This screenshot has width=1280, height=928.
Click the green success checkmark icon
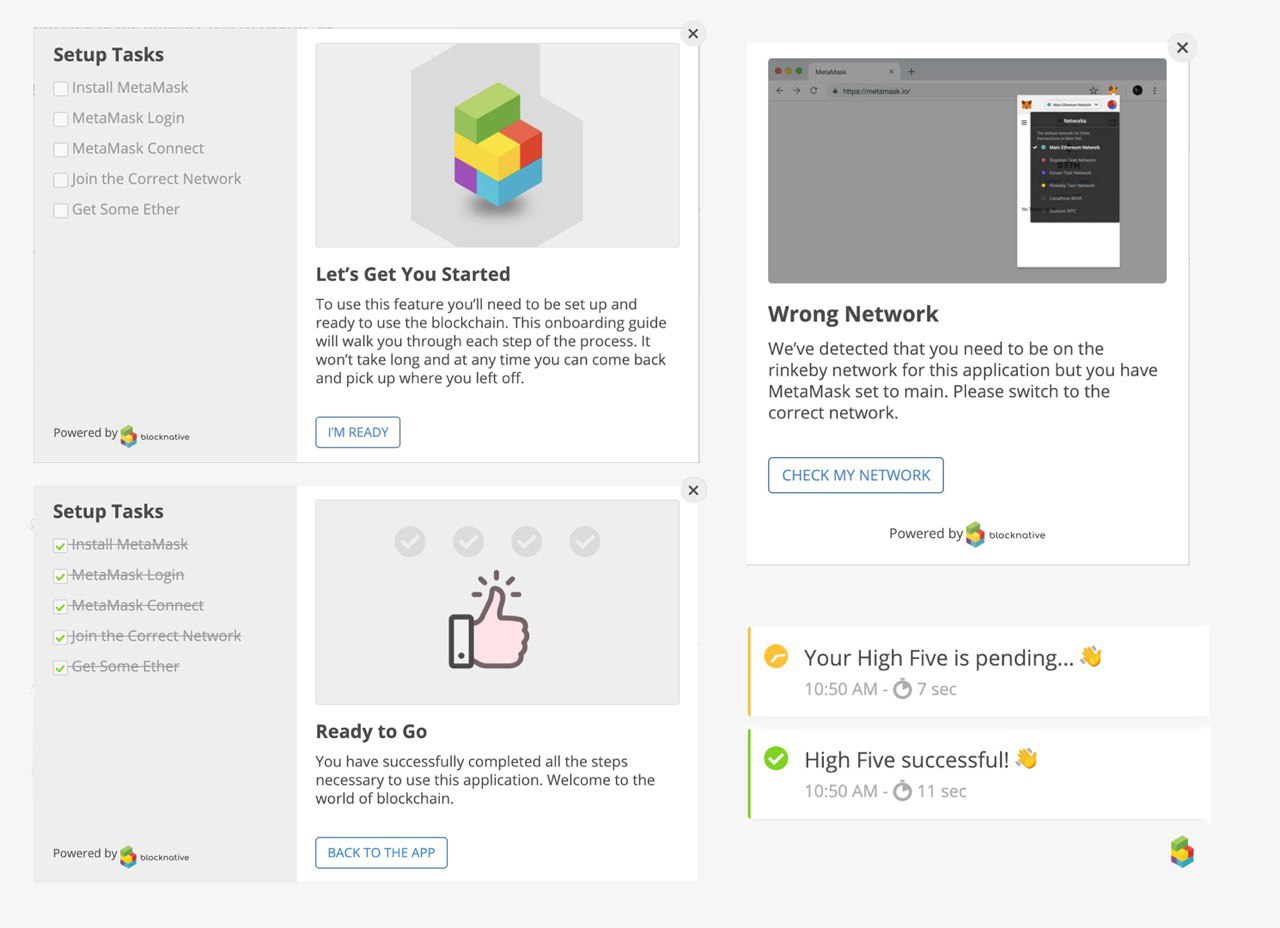776,759
